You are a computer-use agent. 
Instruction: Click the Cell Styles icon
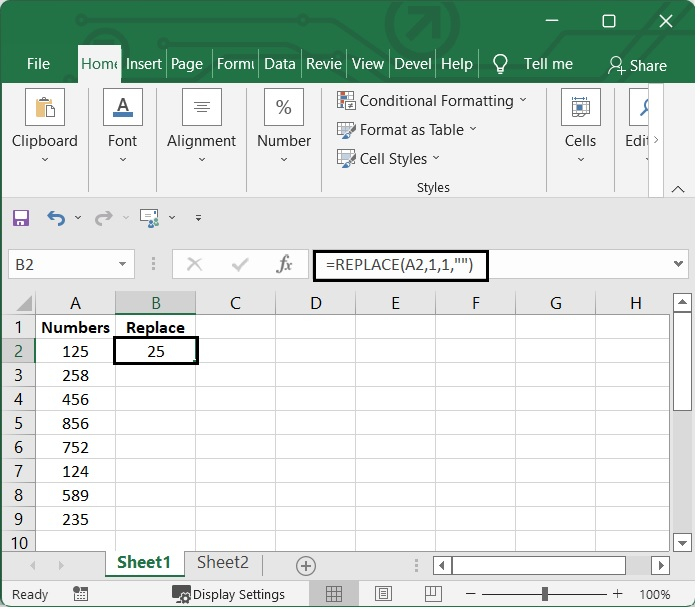(346, 158)
